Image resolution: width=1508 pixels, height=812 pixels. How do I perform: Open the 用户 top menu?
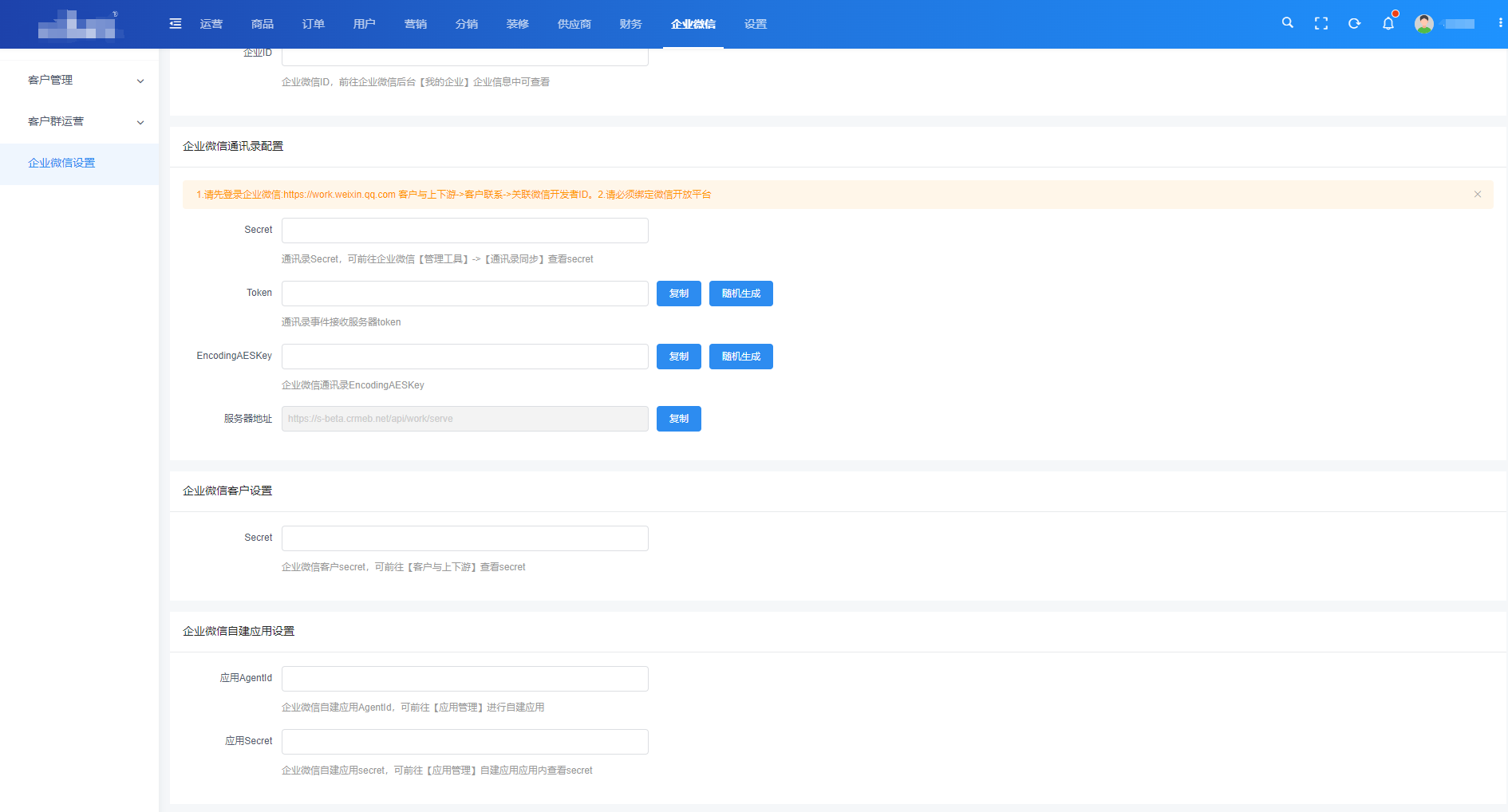[x=365, y=24]
